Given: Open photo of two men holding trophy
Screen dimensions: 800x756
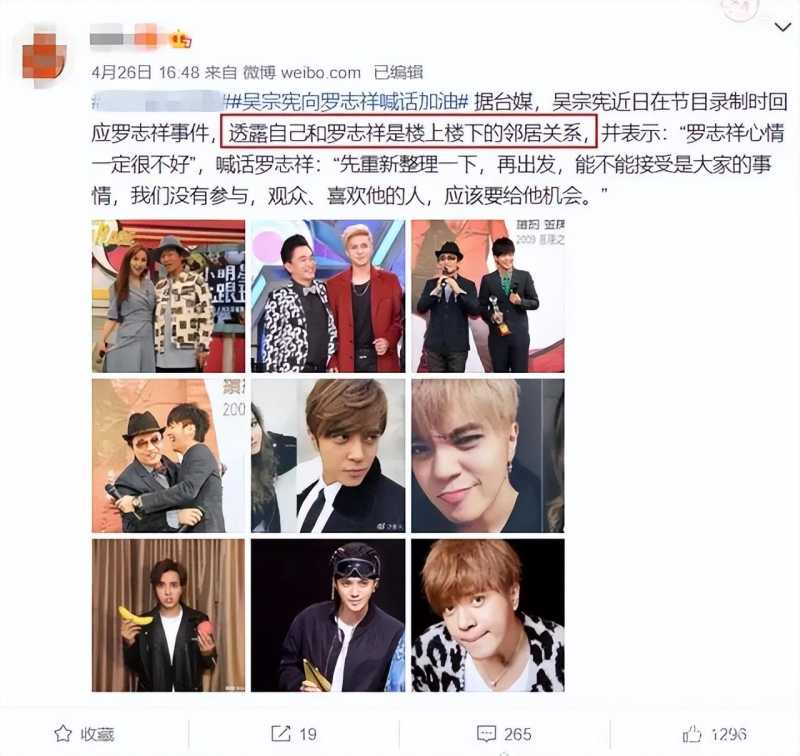Looking at the screenshot, I should click(x=488, y=296).
